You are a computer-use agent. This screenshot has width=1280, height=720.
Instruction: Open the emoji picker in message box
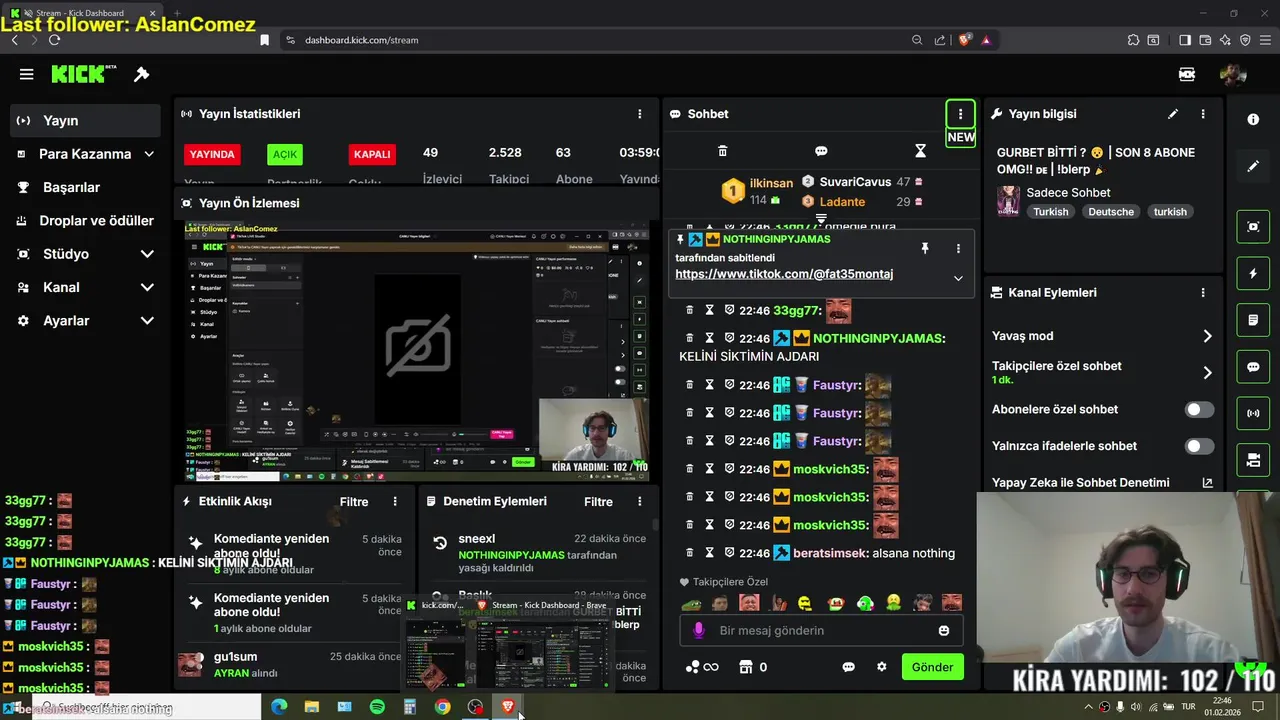(x=944, y=631)
